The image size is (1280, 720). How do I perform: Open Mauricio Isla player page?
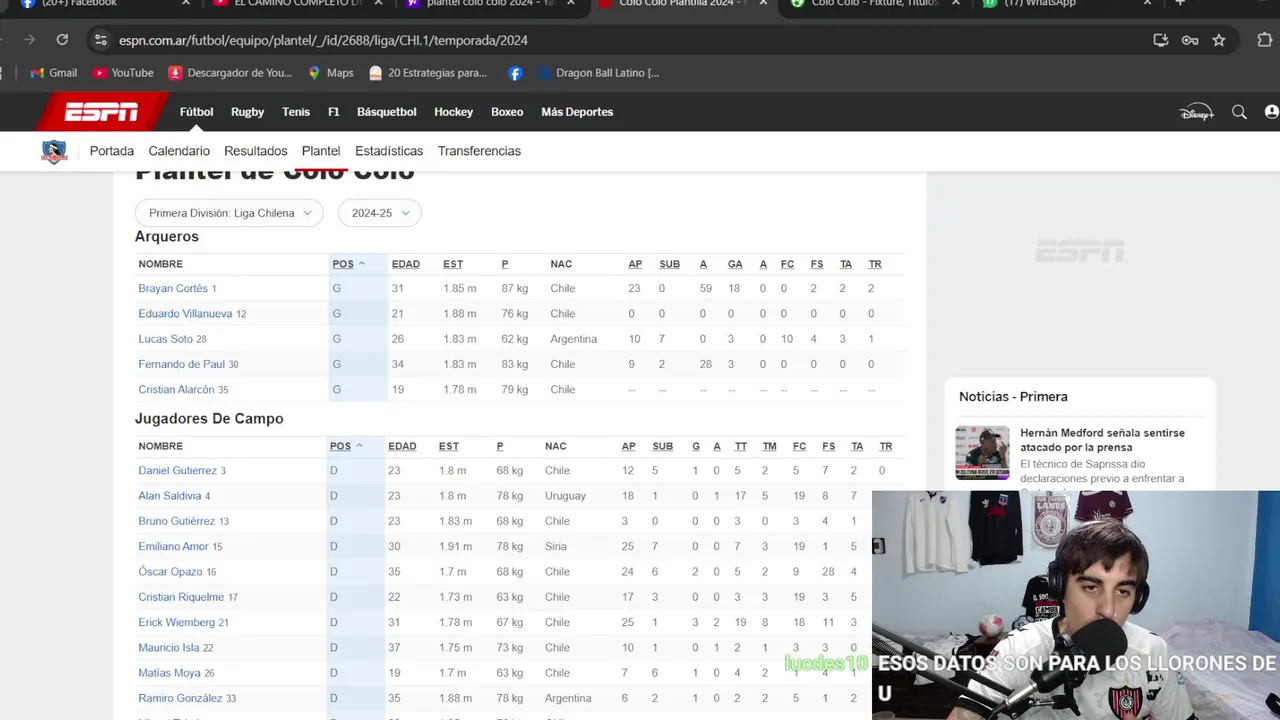169,647
